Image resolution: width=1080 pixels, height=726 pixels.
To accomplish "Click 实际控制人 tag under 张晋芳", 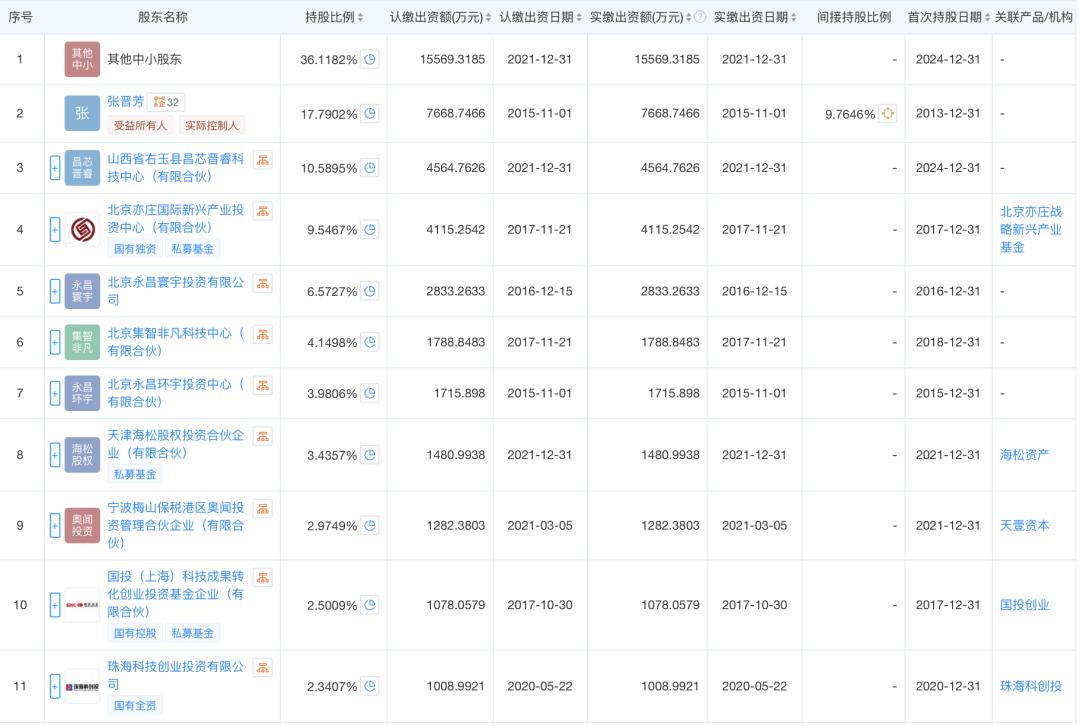I will tap(212, 126).
